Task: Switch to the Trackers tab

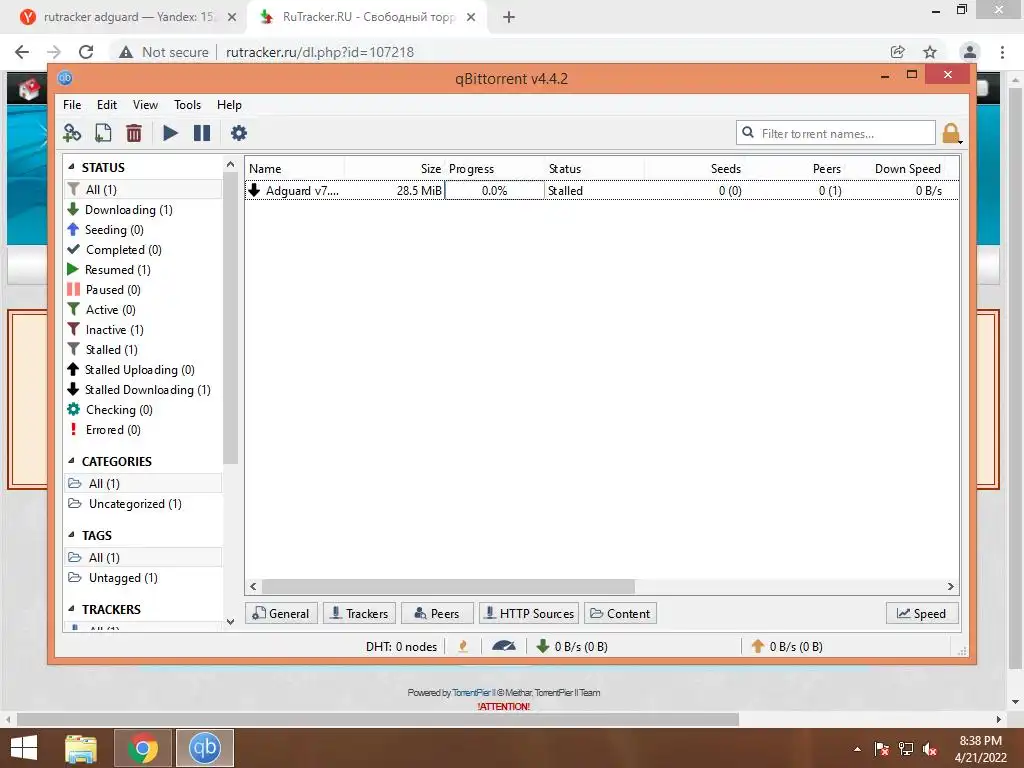Action: tap(359, 613)
